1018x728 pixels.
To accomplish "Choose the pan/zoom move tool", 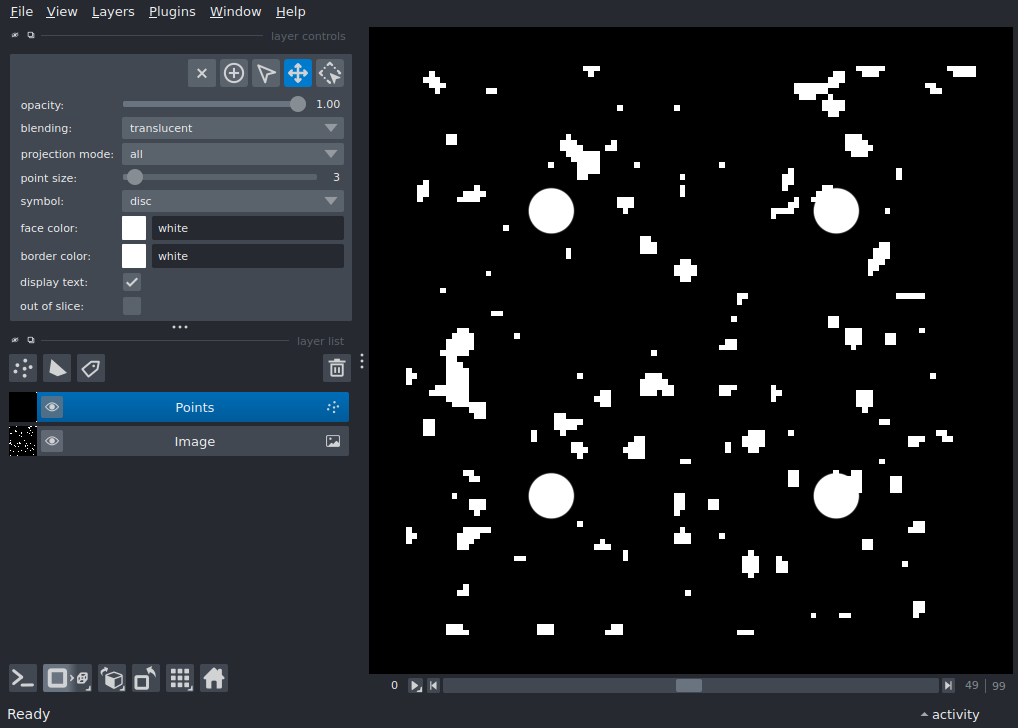I will pyautogui.click(x=298, y=73).
